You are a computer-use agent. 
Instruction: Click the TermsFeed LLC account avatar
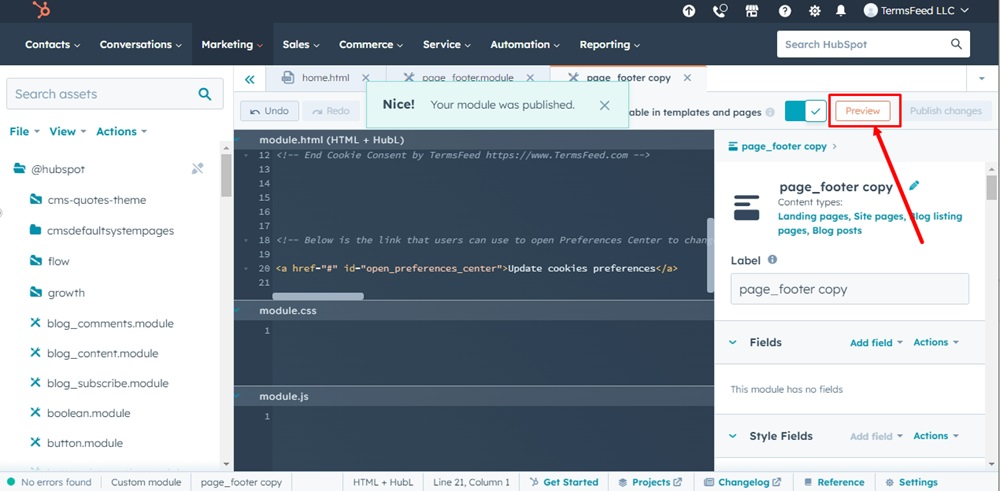click(x=871, y=10)
